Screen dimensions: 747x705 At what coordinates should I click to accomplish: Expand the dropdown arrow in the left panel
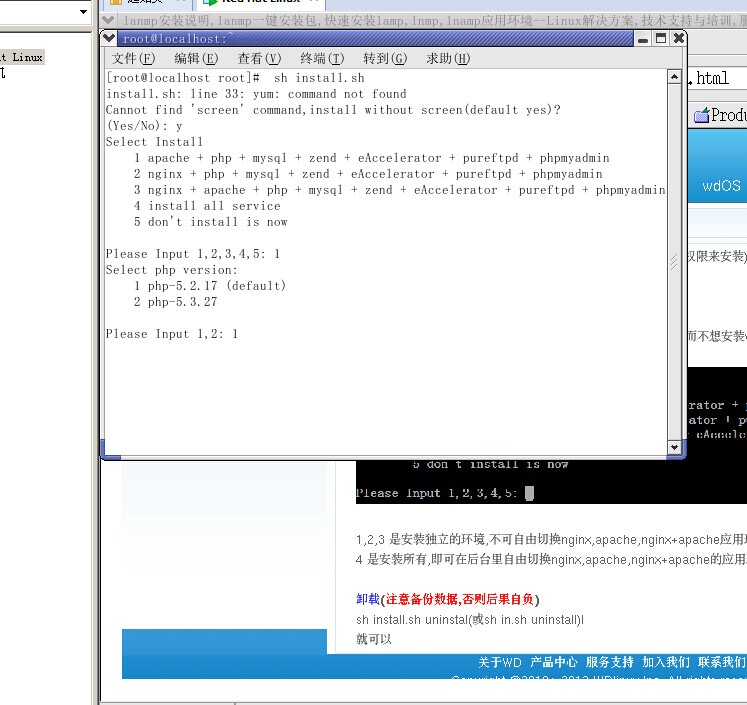click(x=83, y=11)
